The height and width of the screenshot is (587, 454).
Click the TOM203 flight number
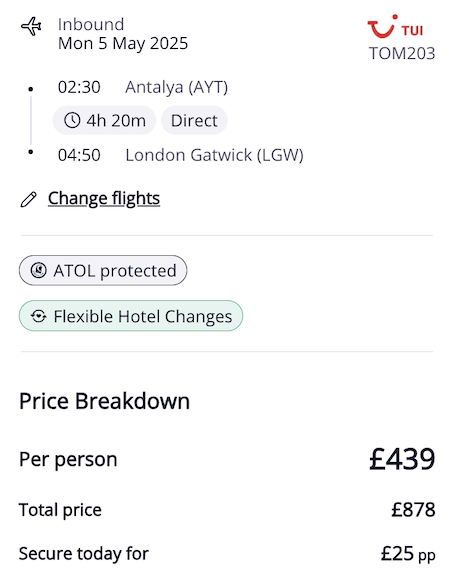[402, 53]
